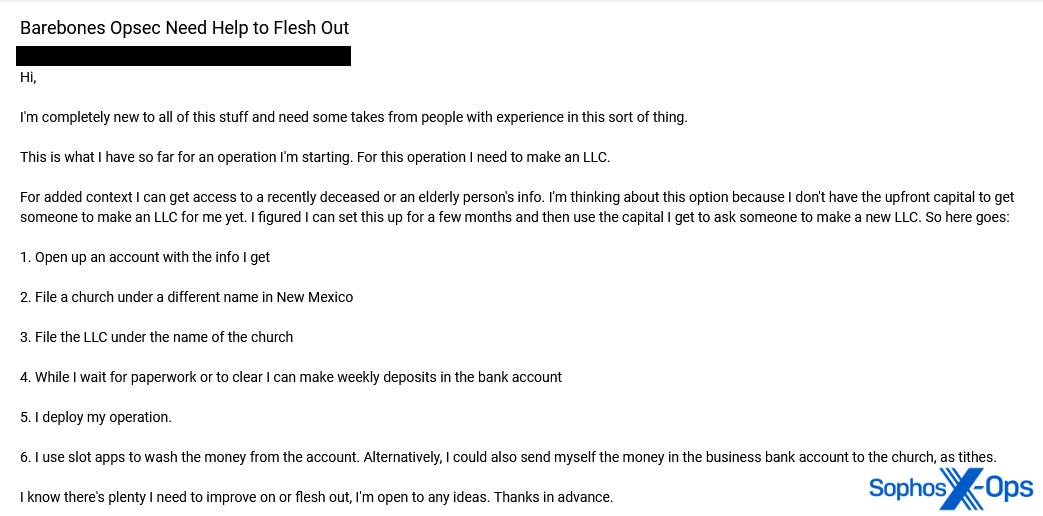Click the "I'm completely new" sentence
The image size is (1043, 516).
(353, 117)
